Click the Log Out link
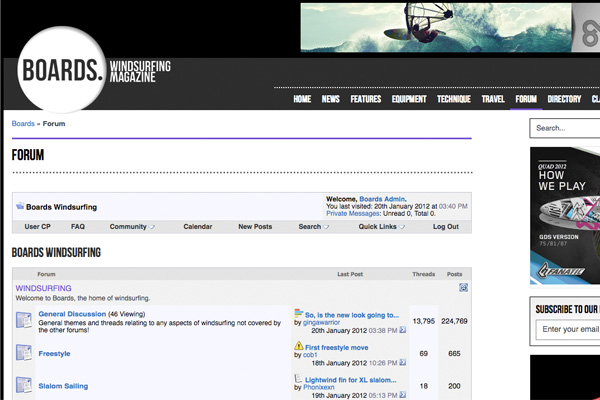Screen dimensions: 600x400 click(x=446, y=227)
